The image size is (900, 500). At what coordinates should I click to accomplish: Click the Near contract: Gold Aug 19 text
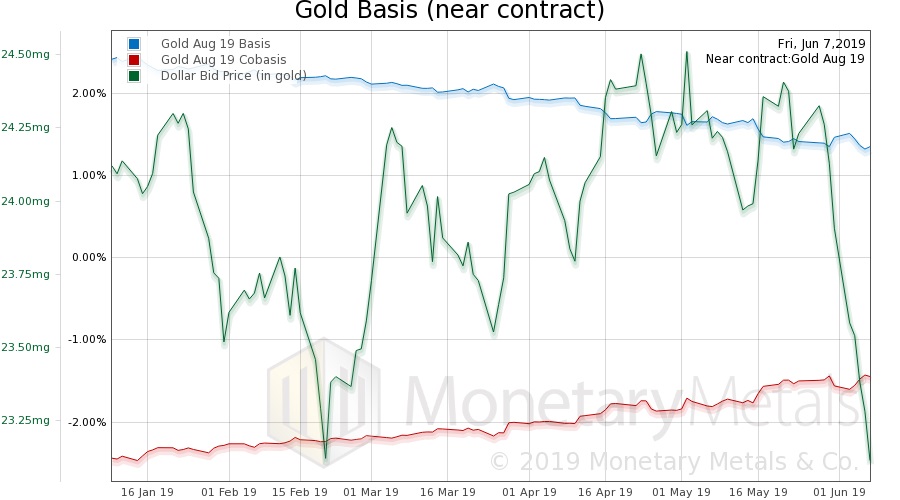coord(785,59)
